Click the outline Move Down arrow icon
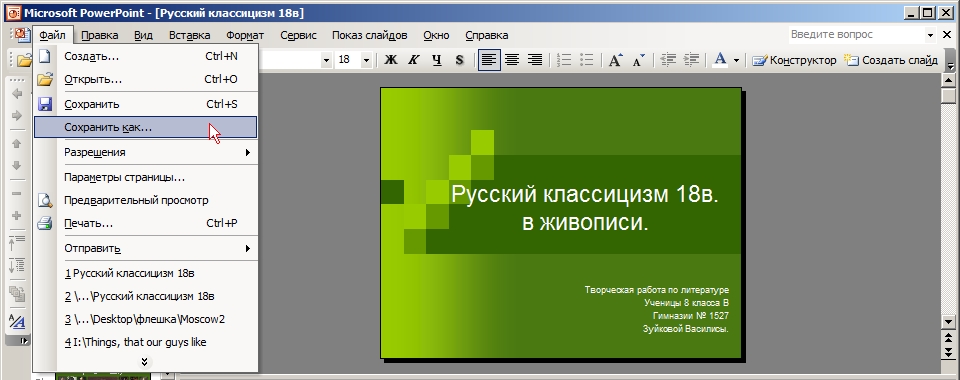Viewport: 960px width, 380px height. coord(17,166)
